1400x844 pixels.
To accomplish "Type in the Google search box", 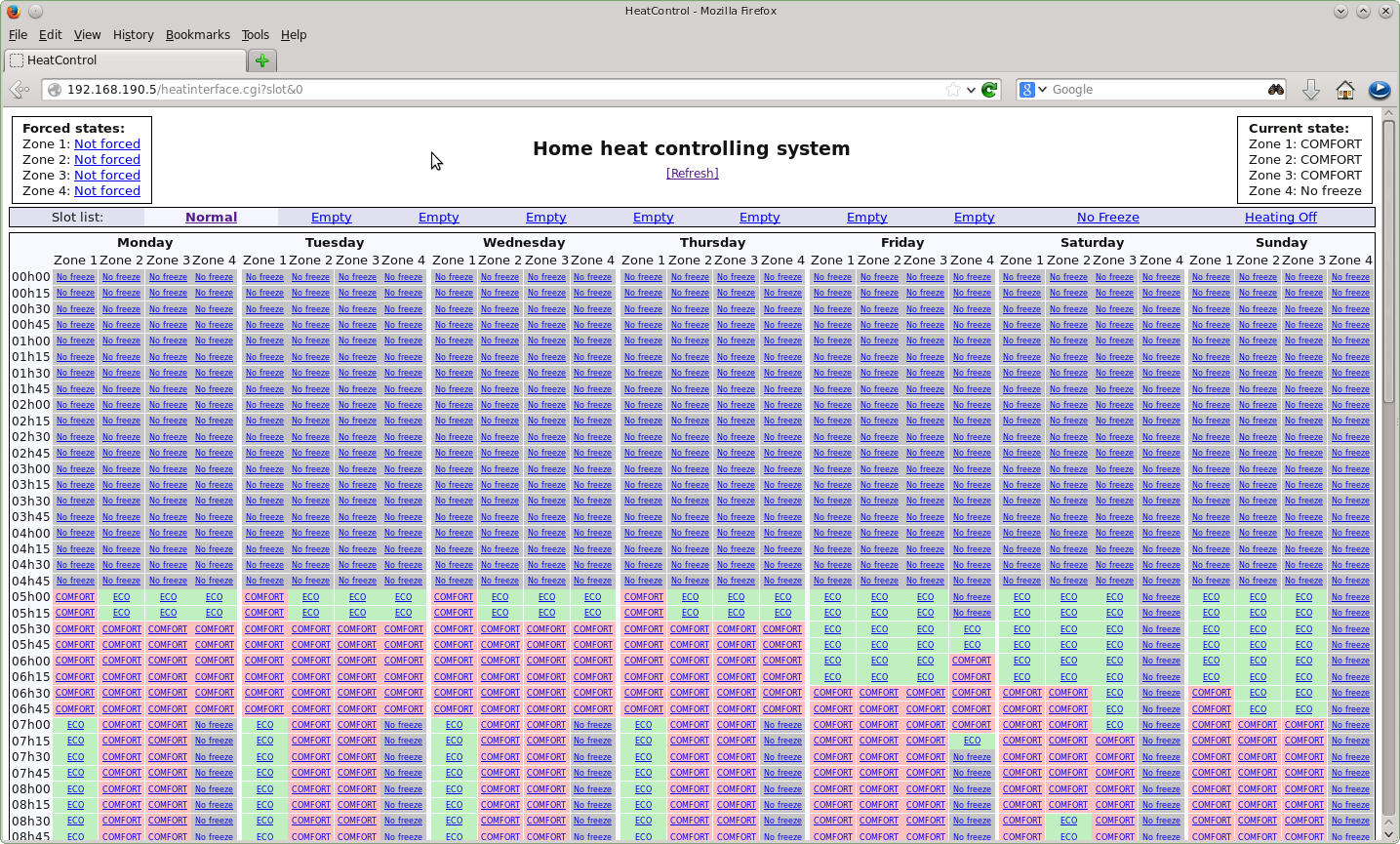I will [x=1151, y=89].
